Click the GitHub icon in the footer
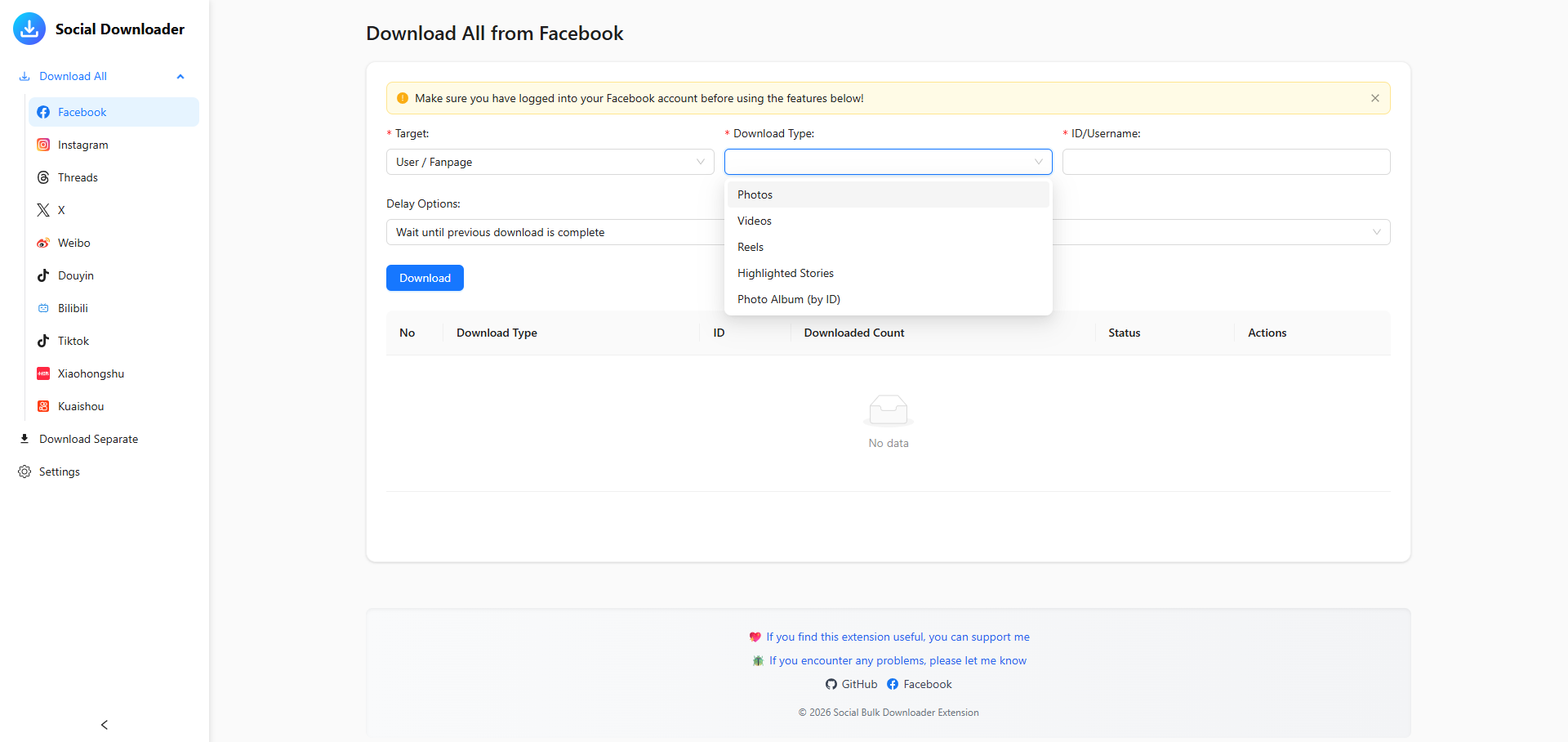Viewport: 1568px width, 742px height. [x=831, y=684]
